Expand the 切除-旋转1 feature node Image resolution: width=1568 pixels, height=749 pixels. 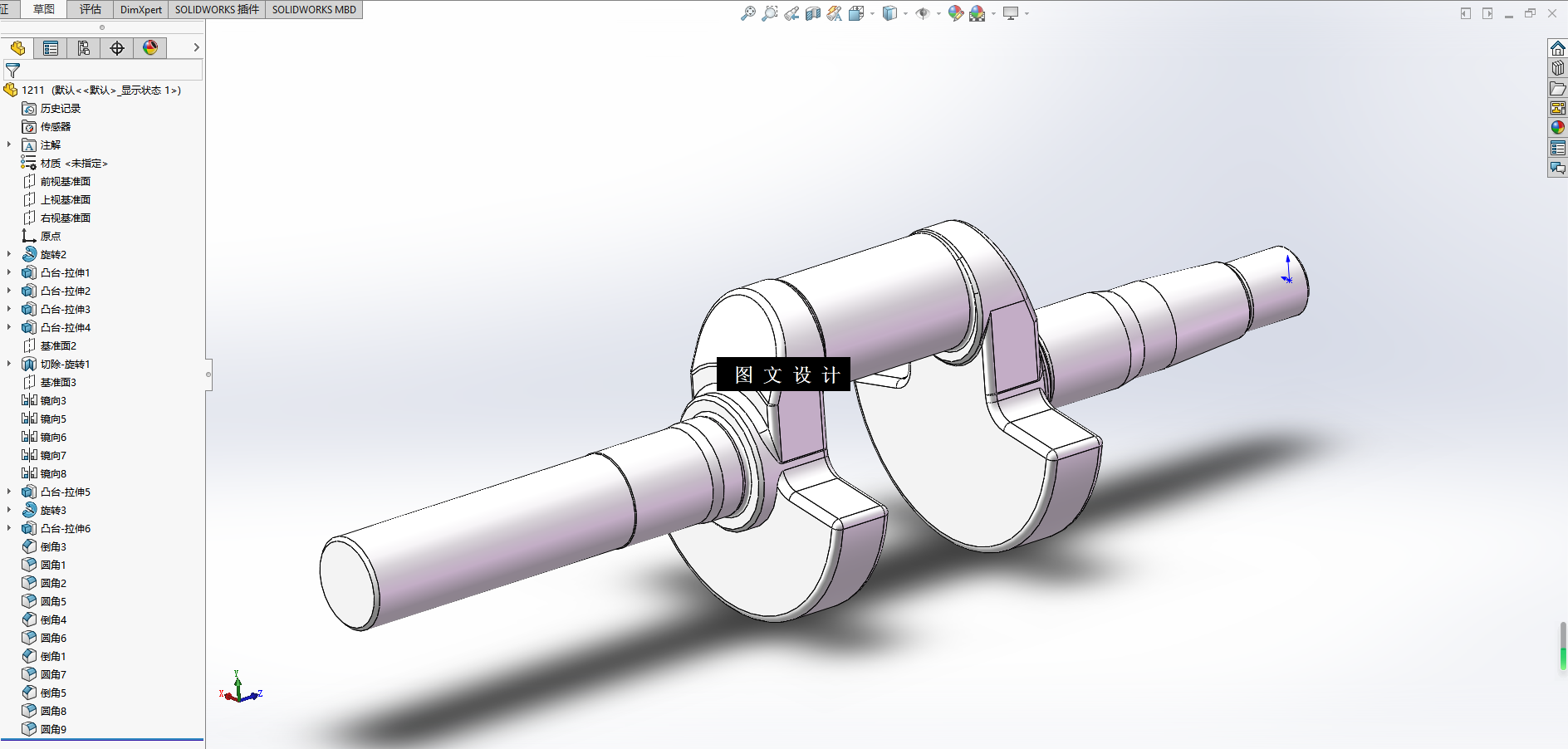[x=9, y=364]
